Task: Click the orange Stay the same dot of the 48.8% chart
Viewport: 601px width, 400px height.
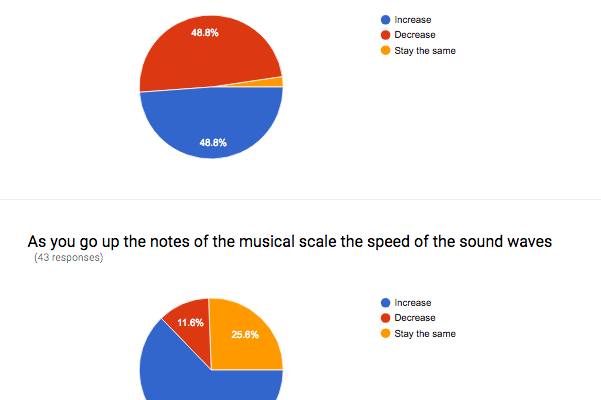Action: [385, 51]
